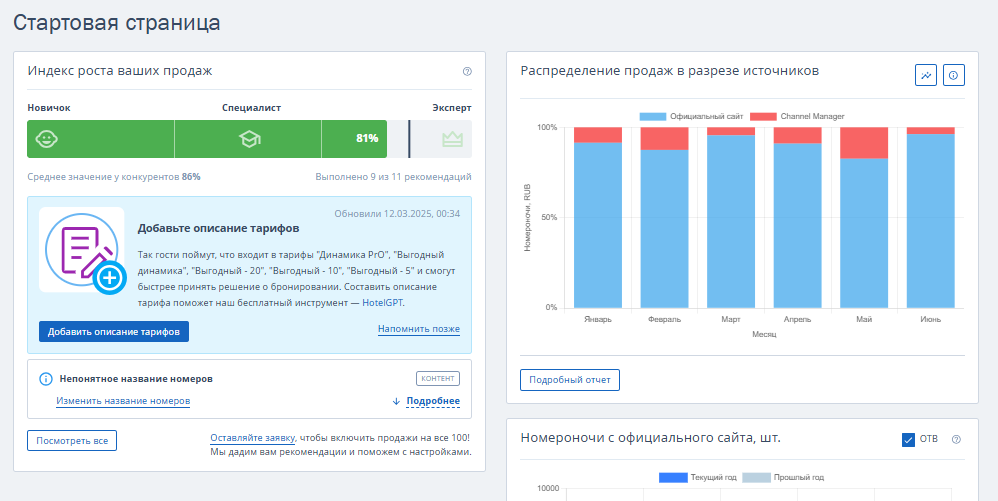Toggle 'Channel Manager' red legend swatch
The image size is (998, 501).
coord(763,116)
